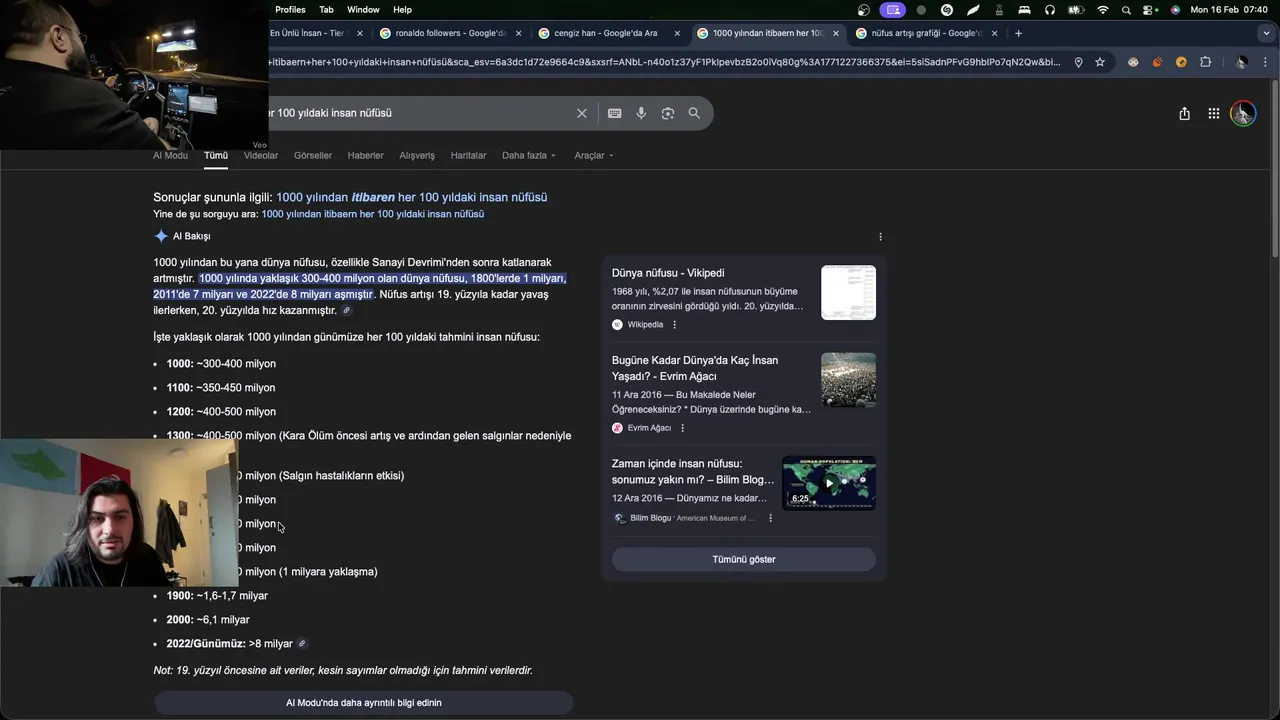
Task: Bookmark this page with the star icon
Action: [x=1100, y=62]
